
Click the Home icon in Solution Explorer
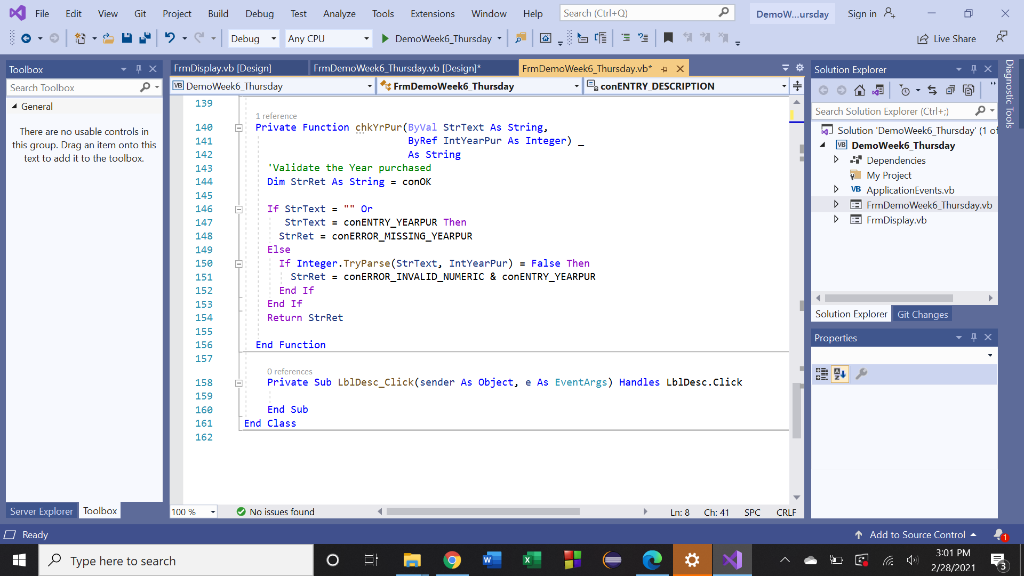pos(861,89)
